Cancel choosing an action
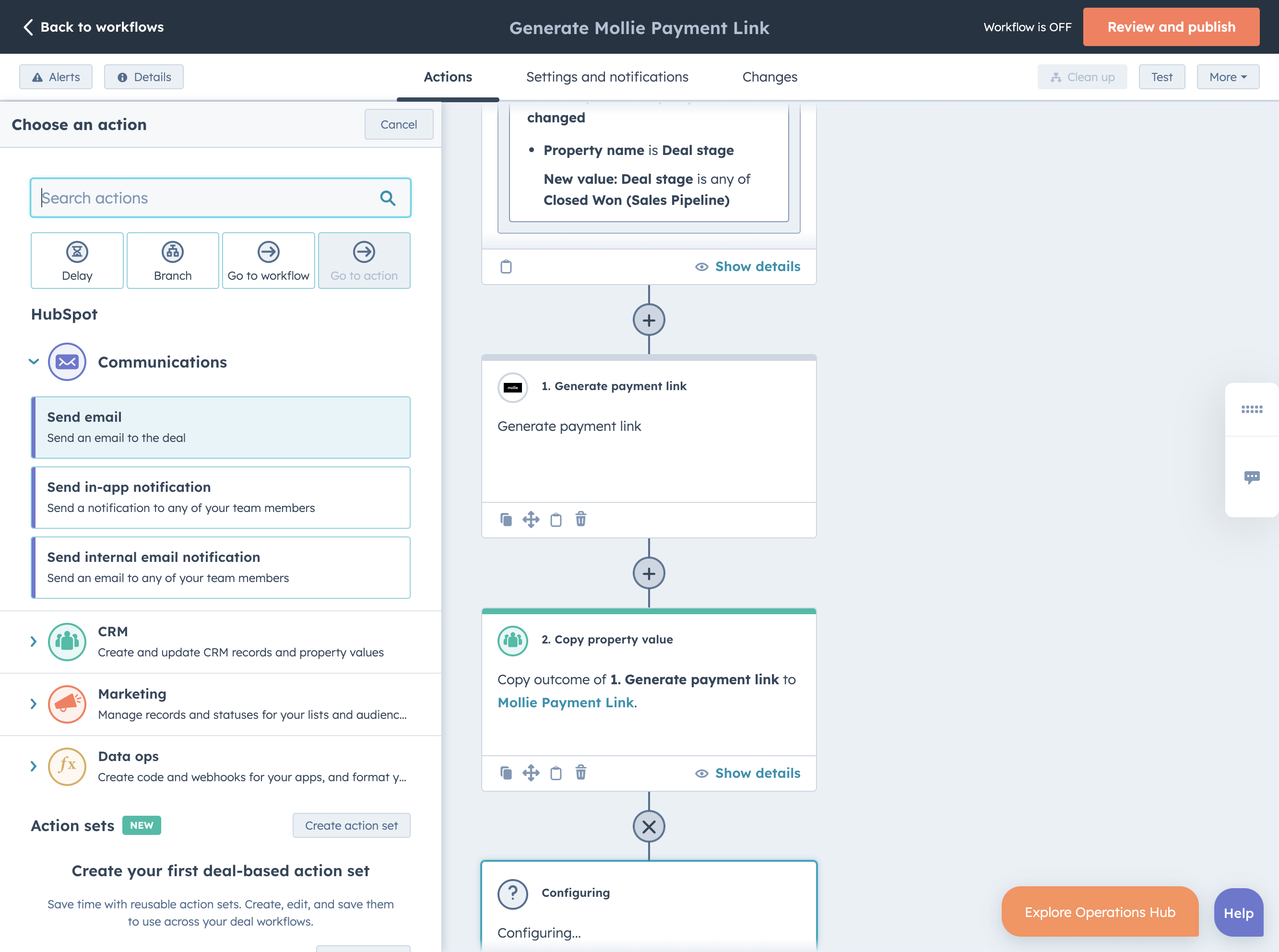The image size is (1279, 952). [399, 124]
